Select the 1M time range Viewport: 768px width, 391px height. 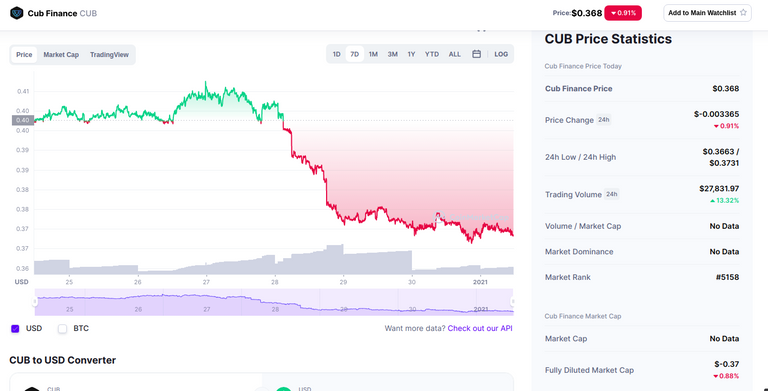pos(373,54)
